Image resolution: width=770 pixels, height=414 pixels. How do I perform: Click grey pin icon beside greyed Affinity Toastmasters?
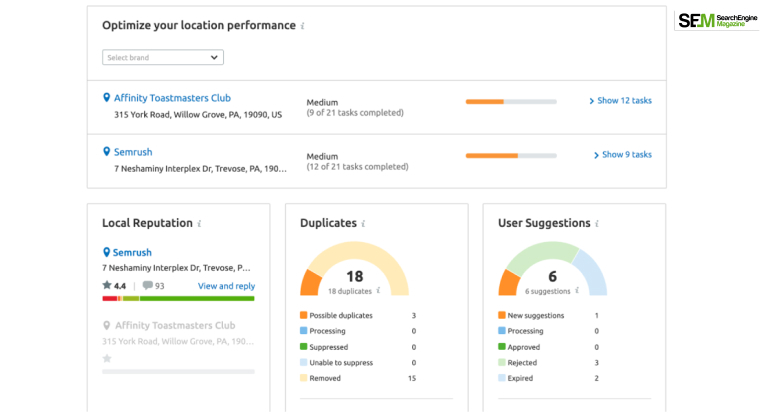[x=106, y=325]
